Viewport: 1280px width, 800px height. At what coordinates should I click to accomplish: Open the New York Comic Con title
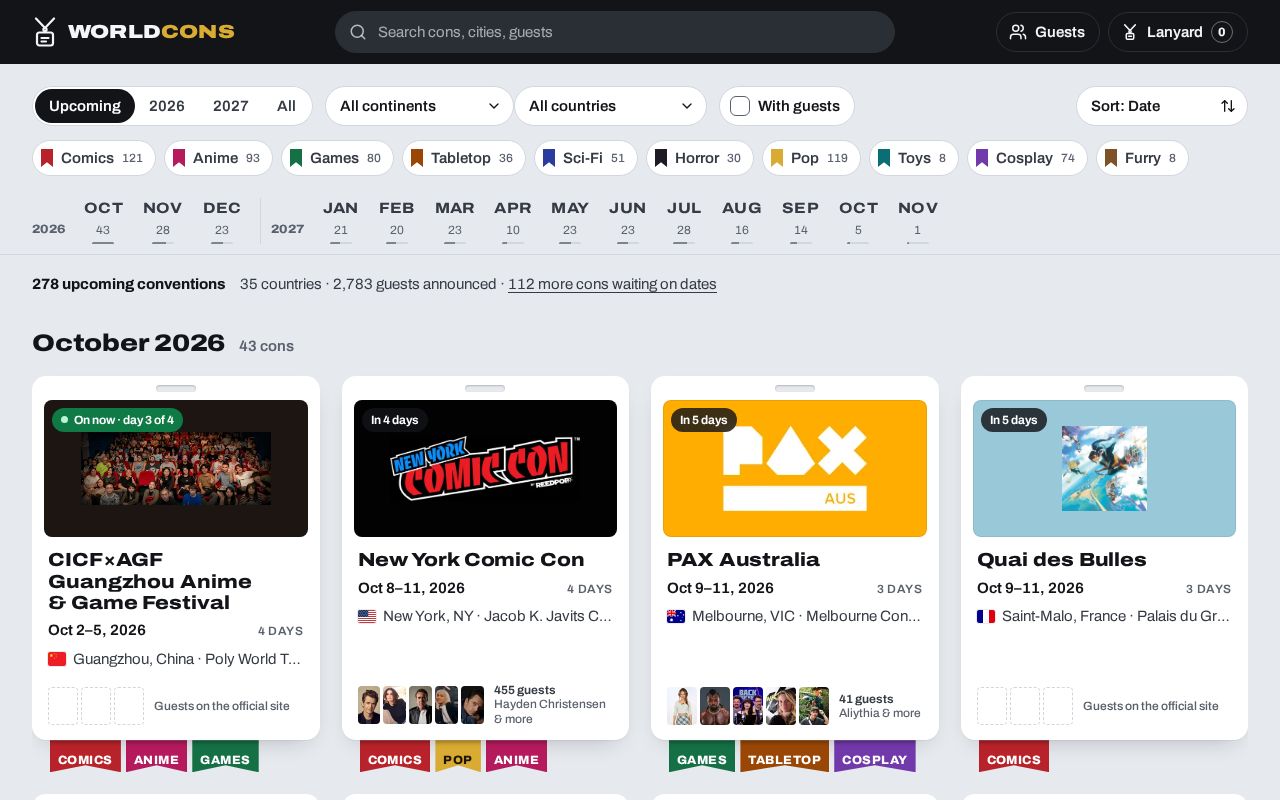tap(471, 560)
